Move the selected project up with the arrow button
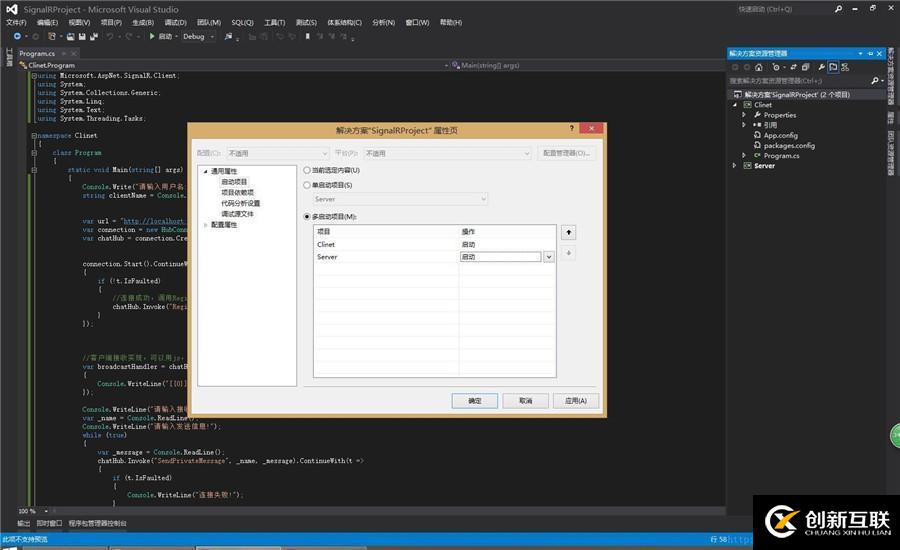900x550 pixels. click(x=568, y=233)
